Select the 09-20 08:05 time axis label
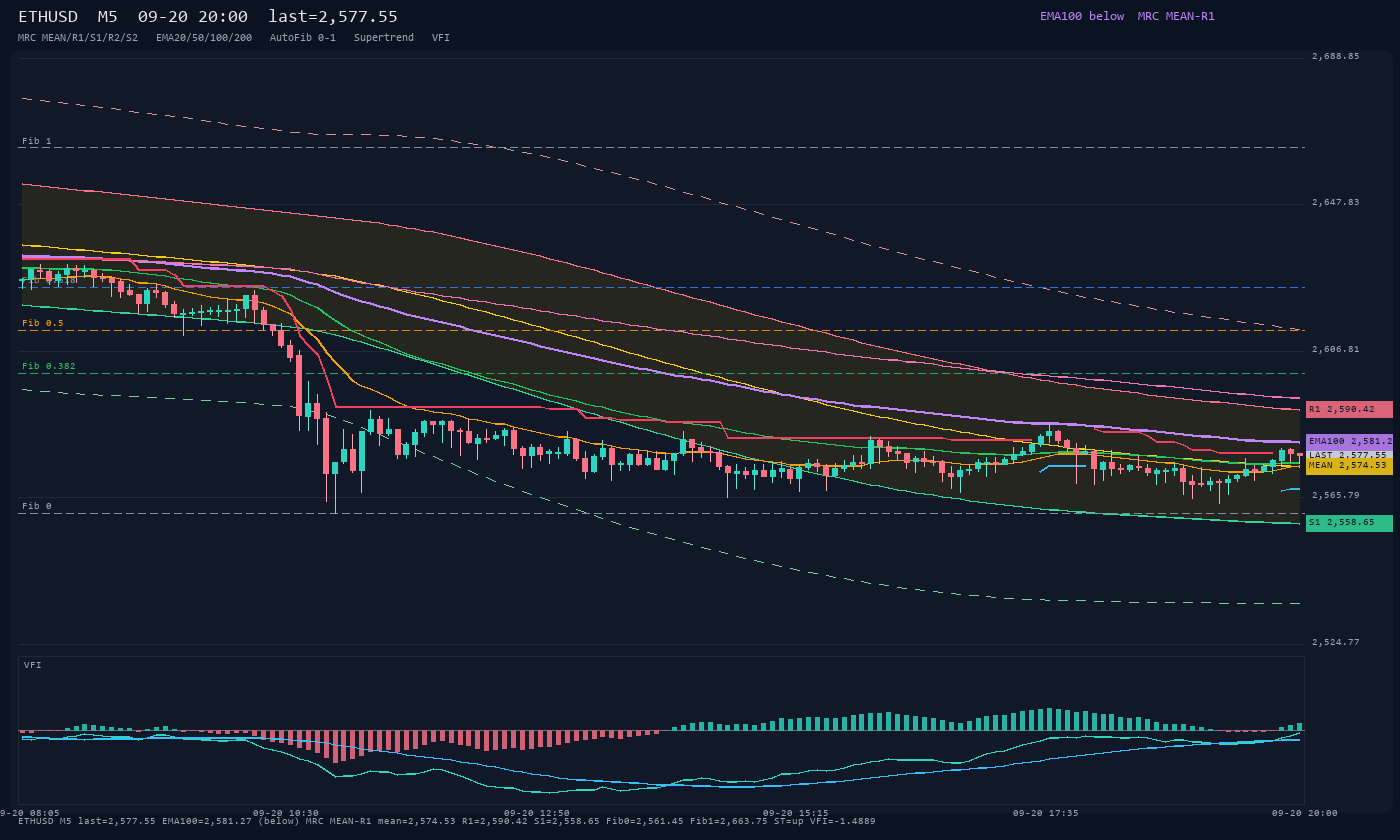Screen dimensions: 1400x840 click(x=30, y=813)
